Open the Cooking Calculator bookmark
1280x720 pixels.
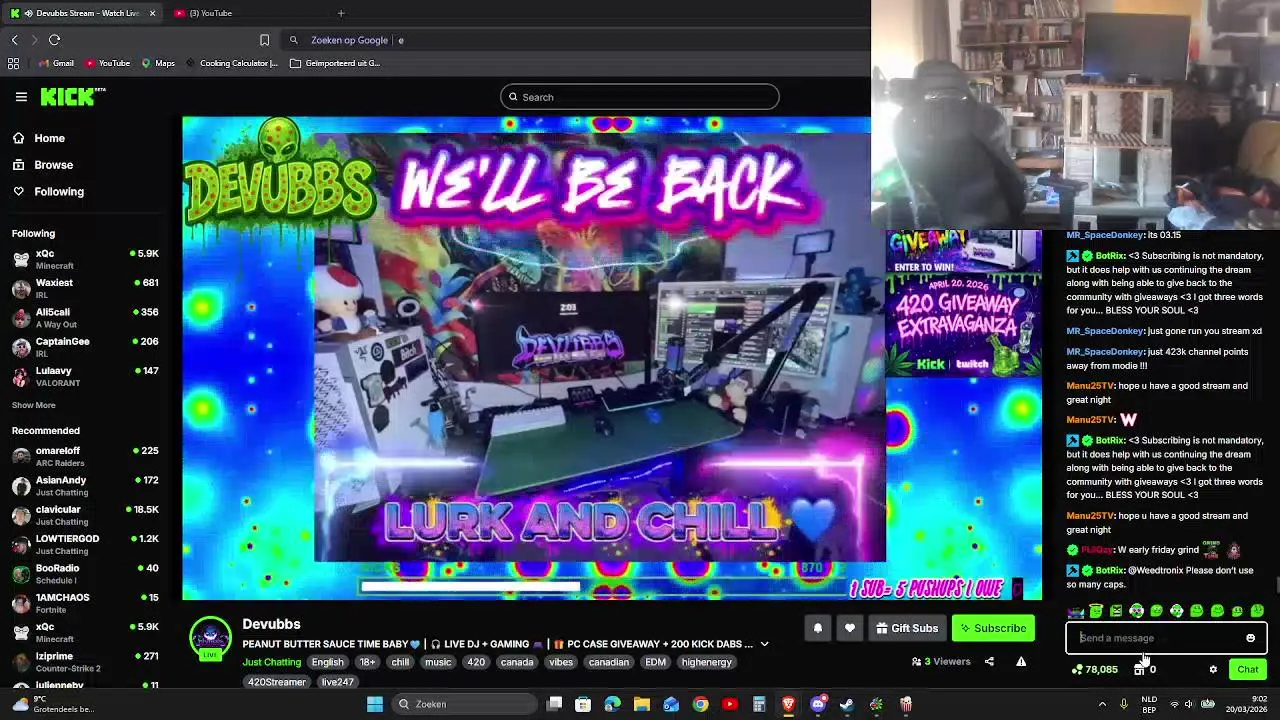(232, 63)
